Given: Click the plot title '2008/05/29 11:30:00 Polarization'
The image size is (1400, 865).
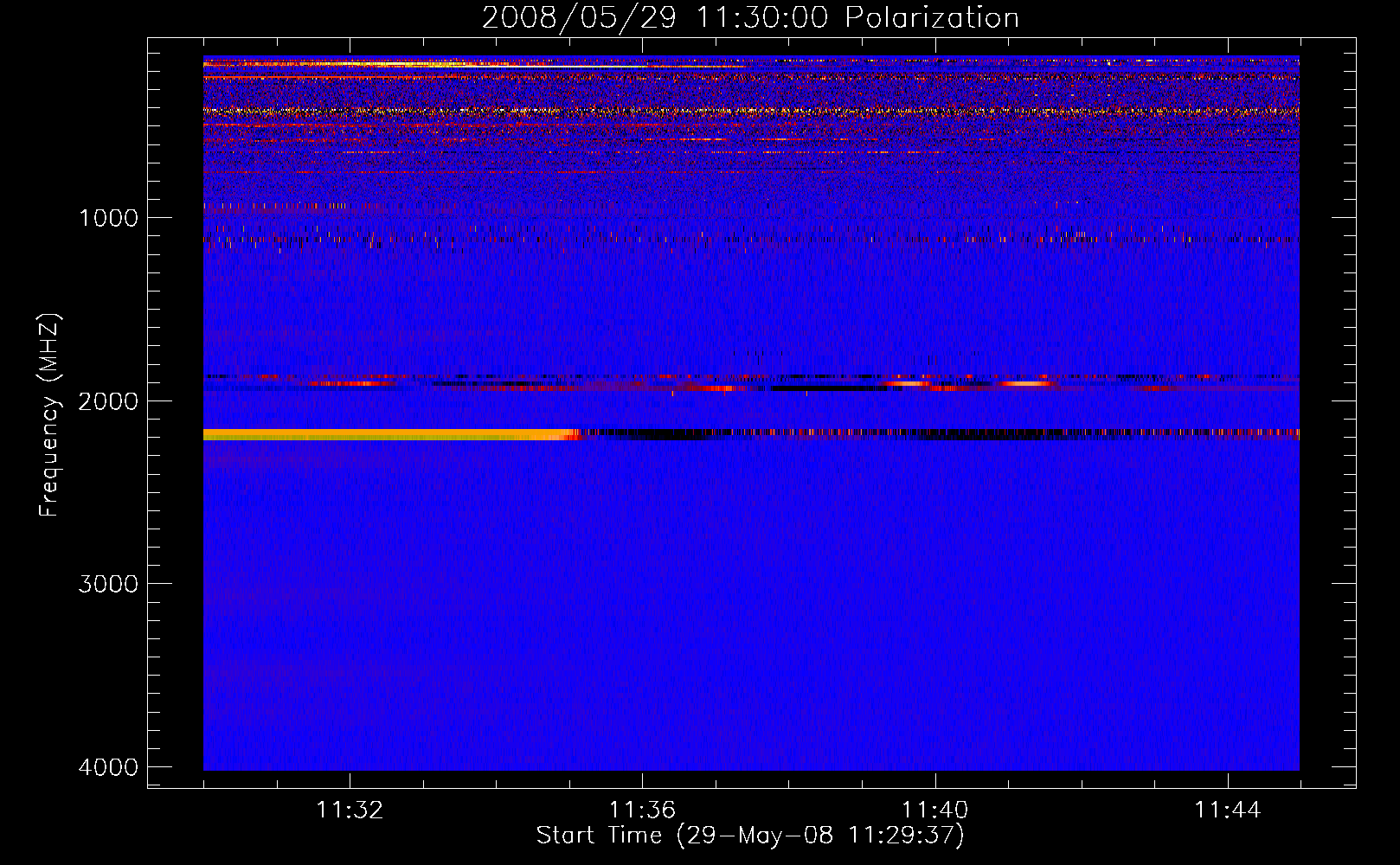Looking at the screenshot, I should [x=750, y=17].
